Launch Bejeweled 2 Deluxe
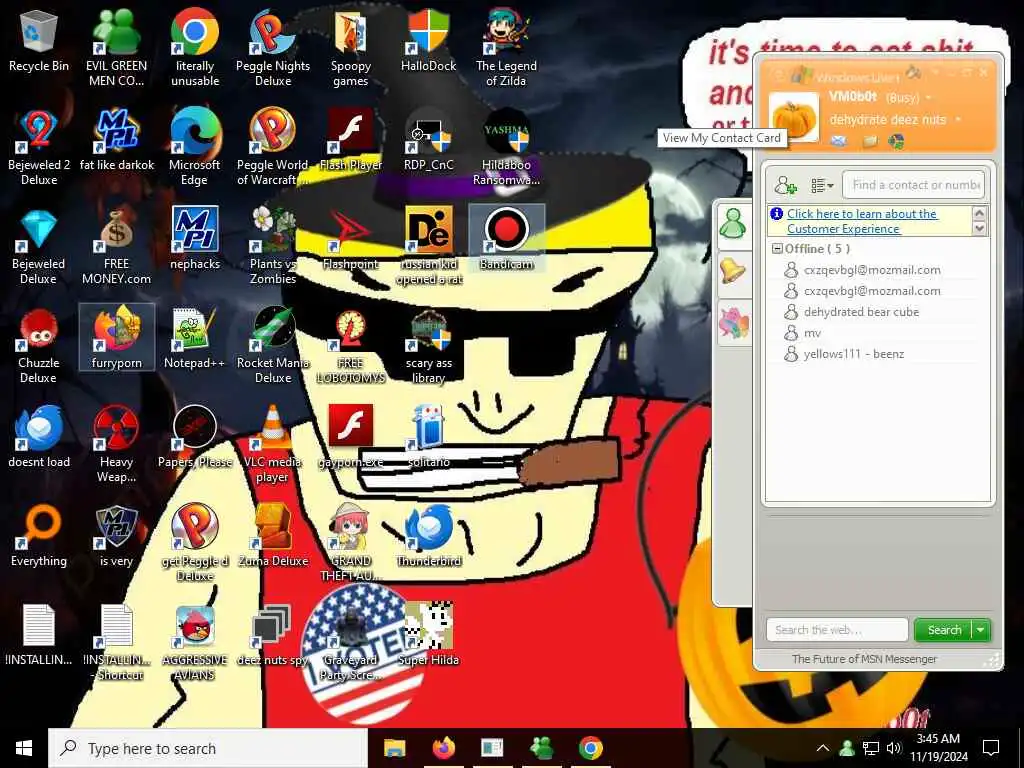This screenshot has height=768, width=1024. point(39,145)
